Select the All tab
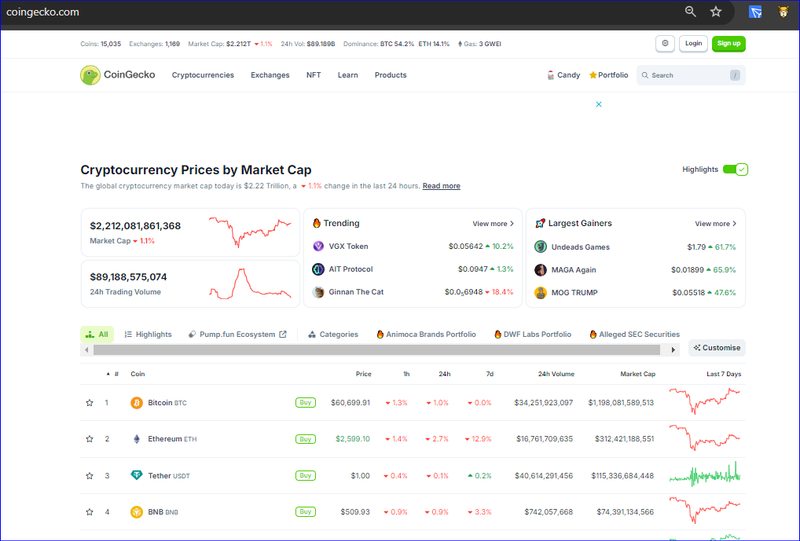800x541 pixels. tap(97, 334)
